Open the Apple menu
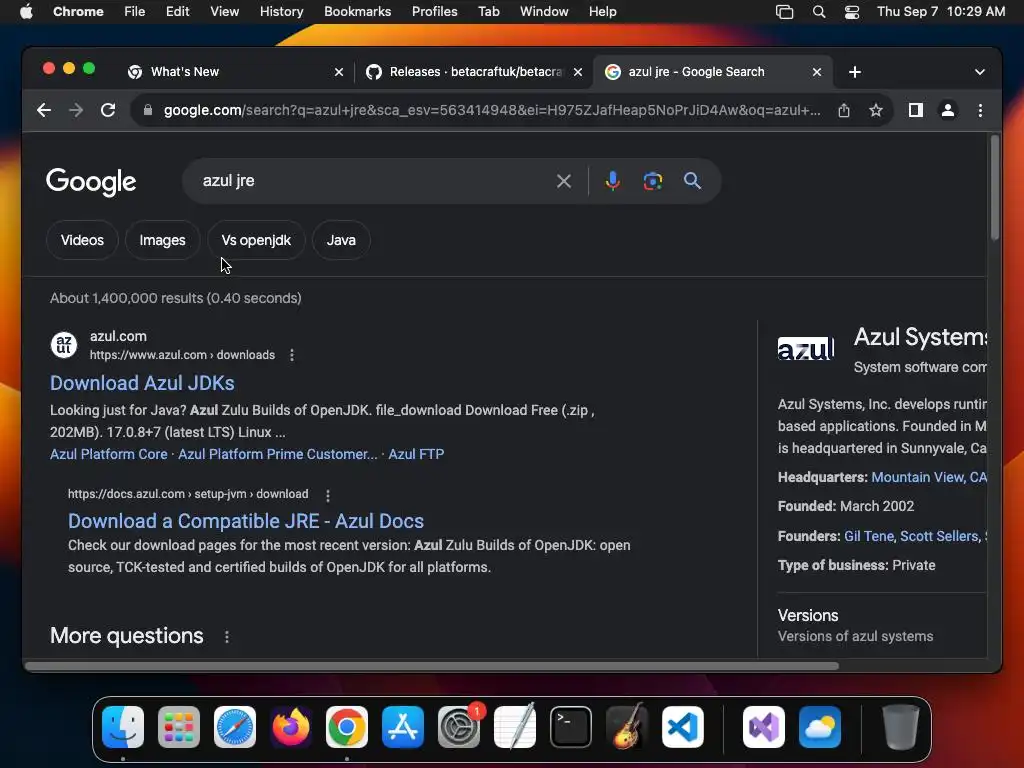This screenshot has width=1024, height=768. coord(26,12)
